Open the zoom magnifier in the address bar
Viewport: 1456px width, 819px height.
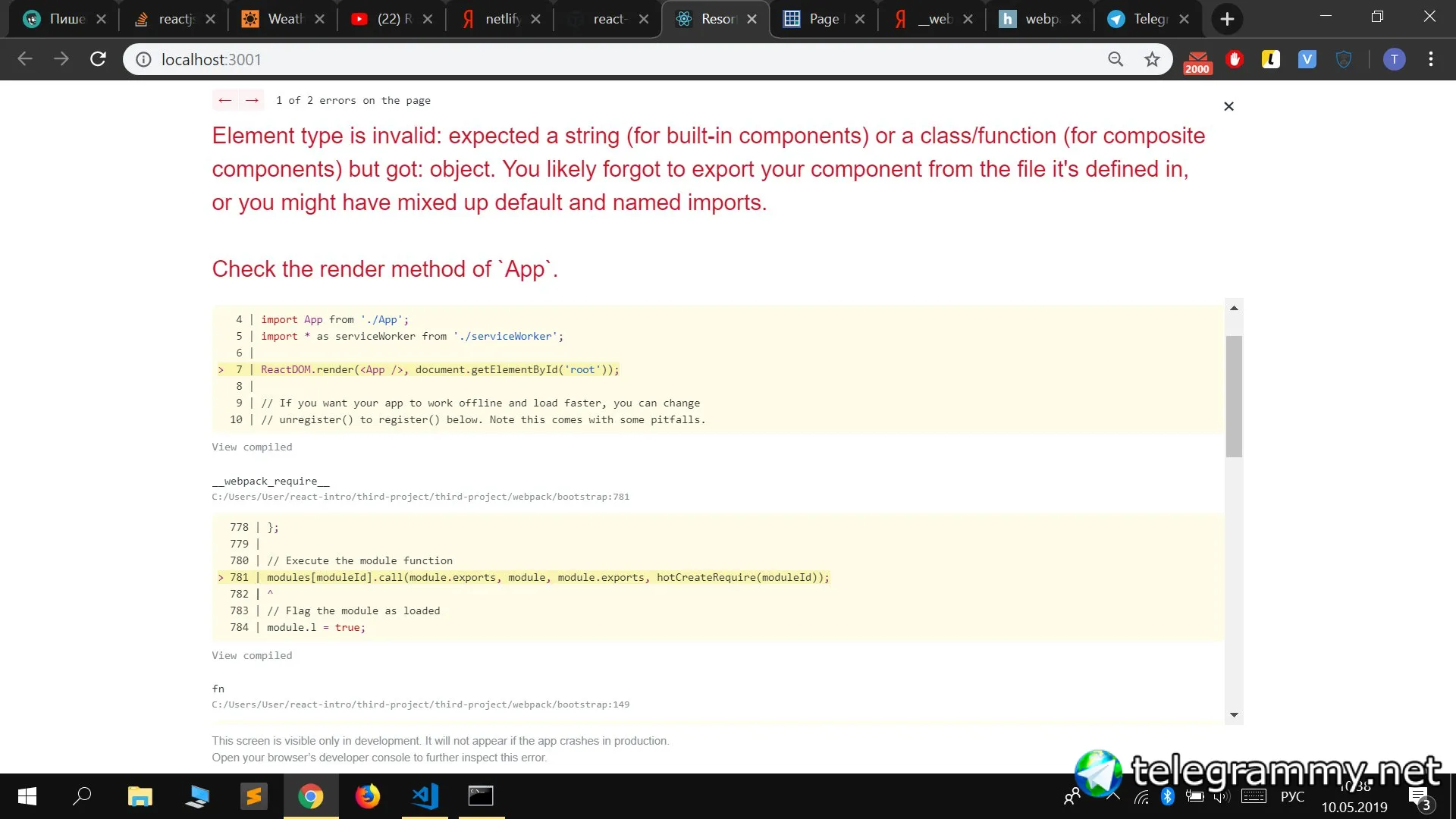point(1116,59)
